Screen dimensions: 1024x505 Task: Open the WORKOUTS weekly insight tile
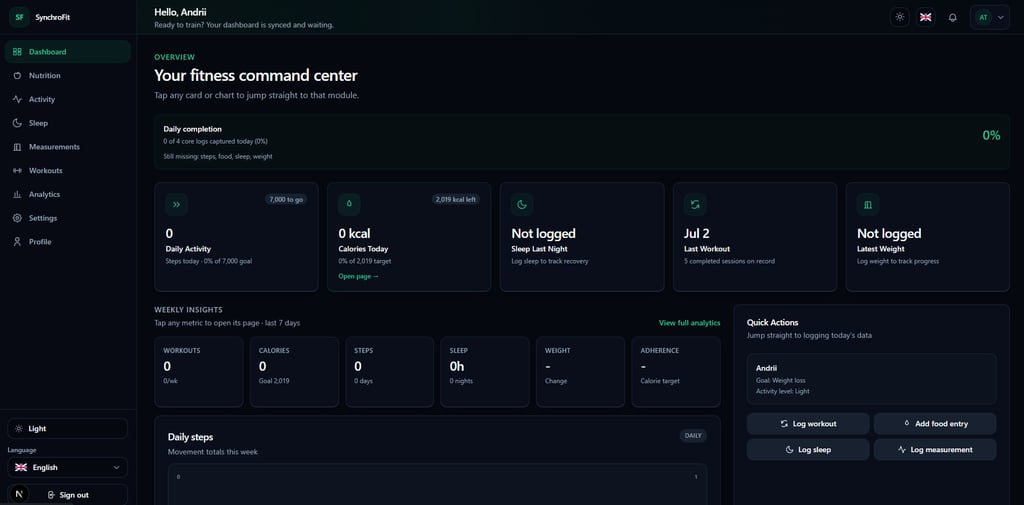pyautogui.click(x=199, y=372)
